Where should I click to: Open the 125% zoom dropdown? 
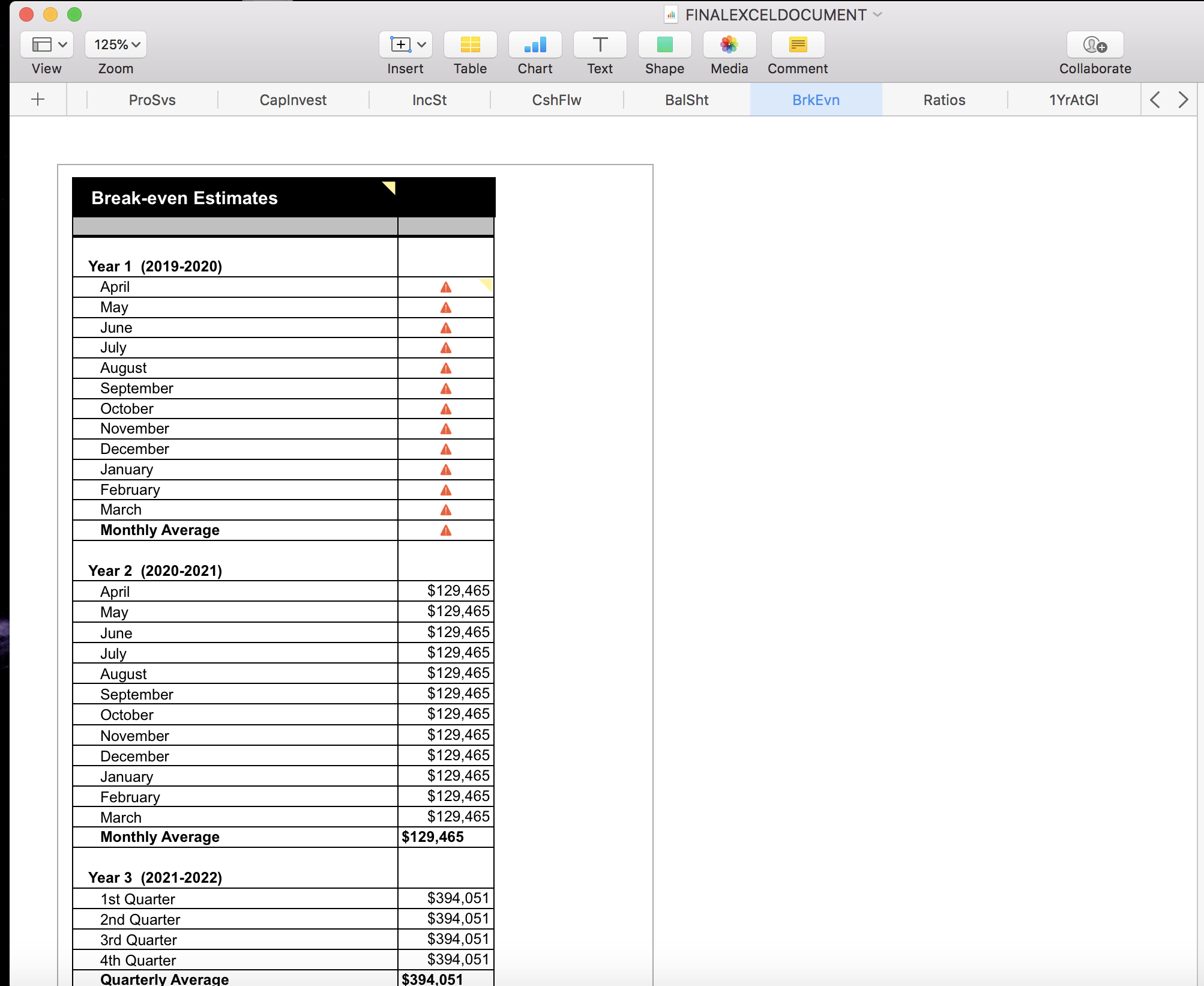coord(116,44)
